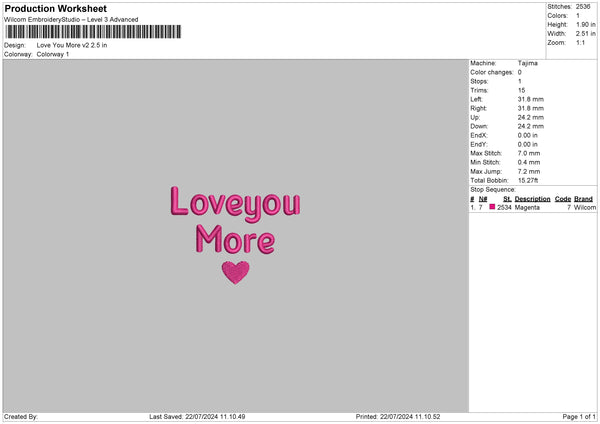Click the barcode under the header

click(x=93, y=32)
